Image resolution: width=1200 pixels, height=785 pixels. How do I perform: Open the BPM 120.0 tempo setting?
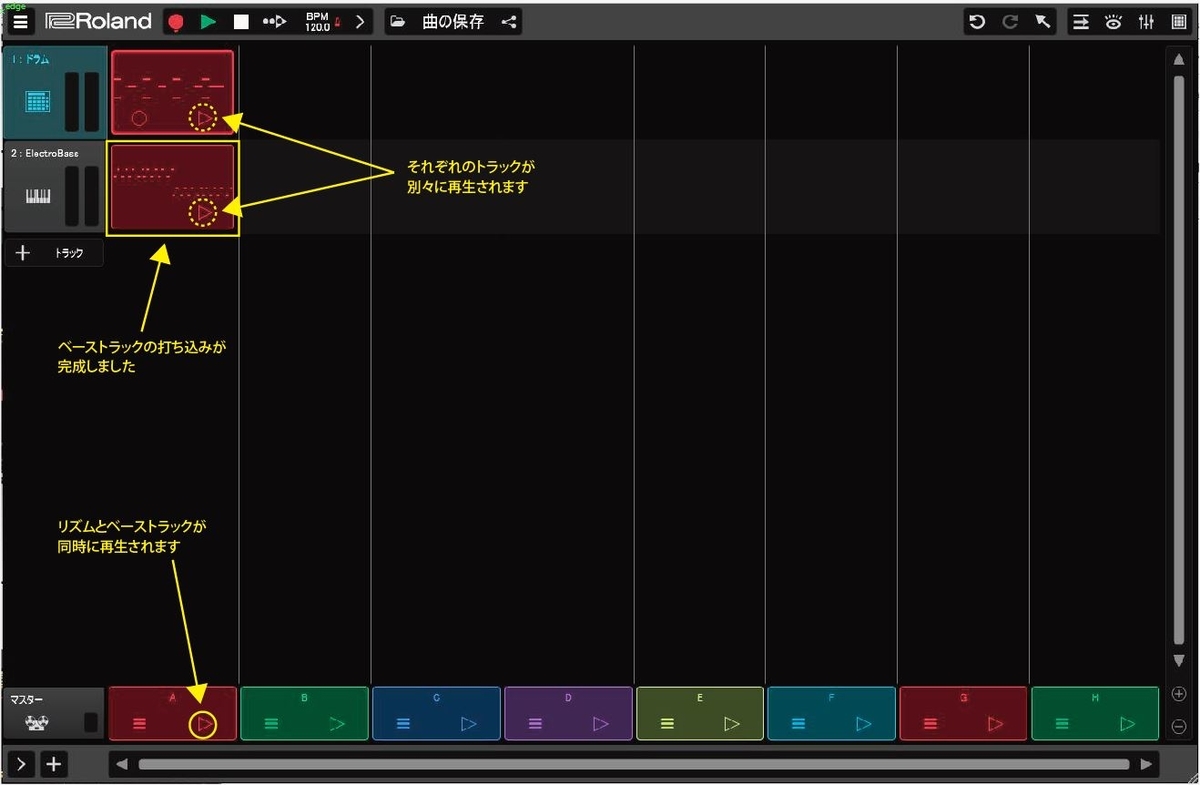pos(317,22)
